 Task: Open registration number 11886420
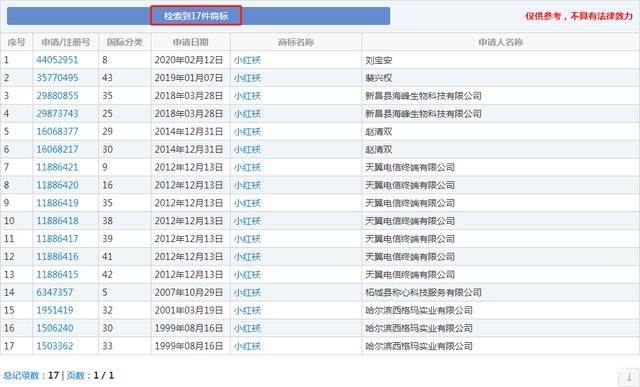point(57,185)
